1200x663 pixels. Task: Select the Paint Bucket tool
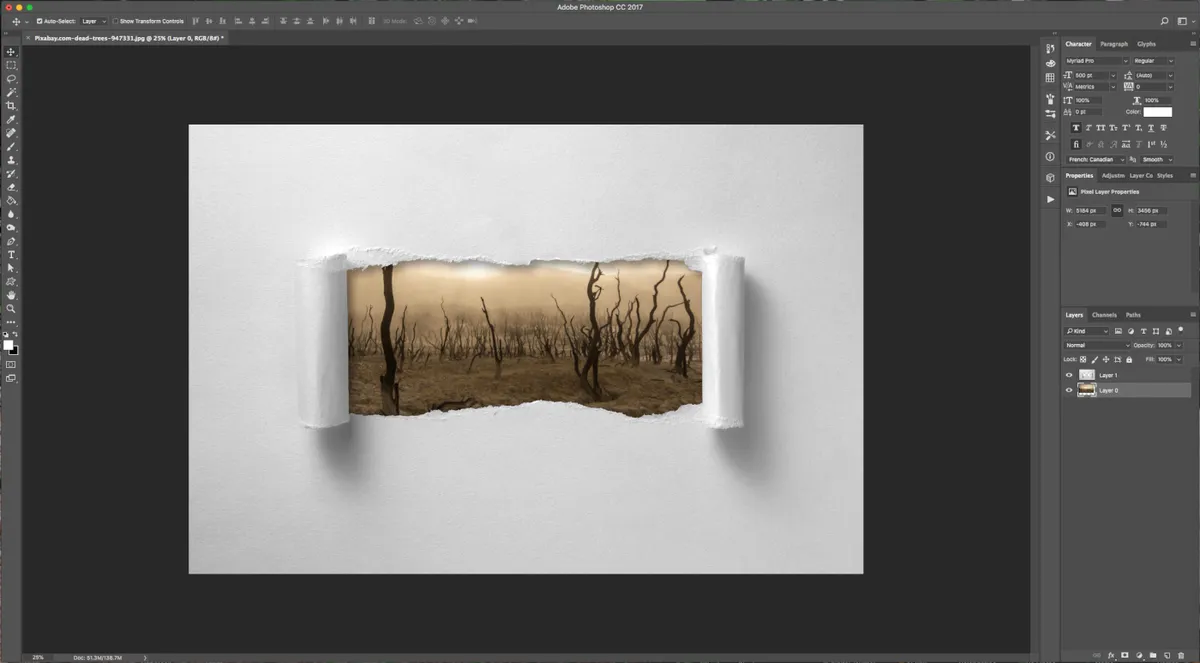[x=11, y=200]
